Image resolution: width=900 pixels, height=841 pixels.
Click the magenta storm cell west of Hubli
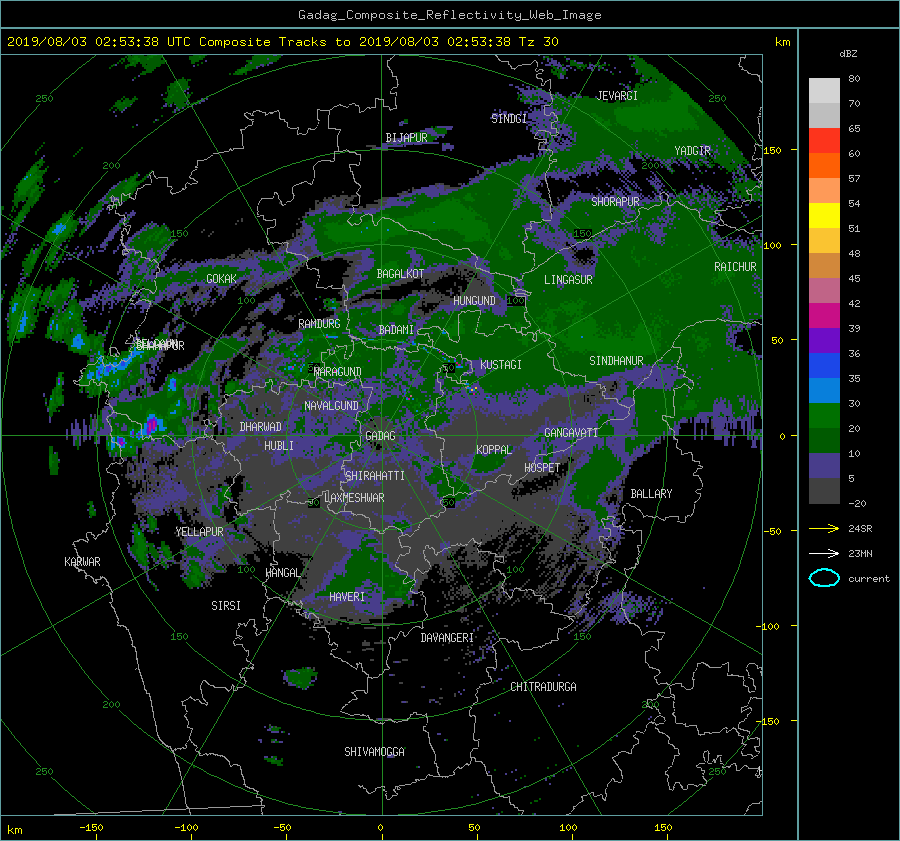tap(152, 425)
